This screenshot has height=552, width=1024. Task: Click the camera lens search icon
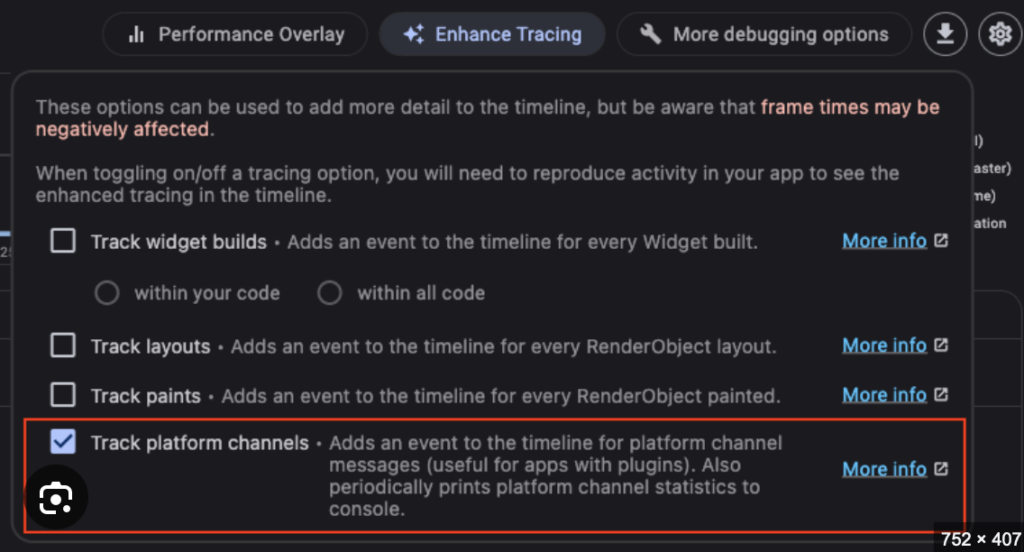pyautogui.click(x=56, y=499)
